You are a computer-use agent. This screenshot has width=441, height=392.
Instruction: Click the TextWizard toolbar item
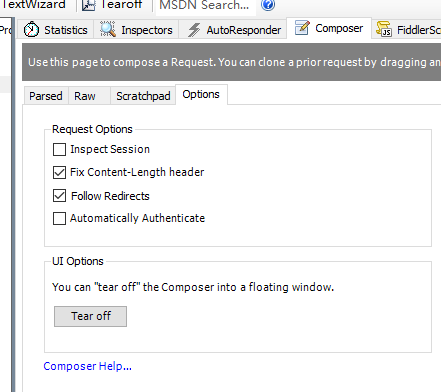point(34,5)
